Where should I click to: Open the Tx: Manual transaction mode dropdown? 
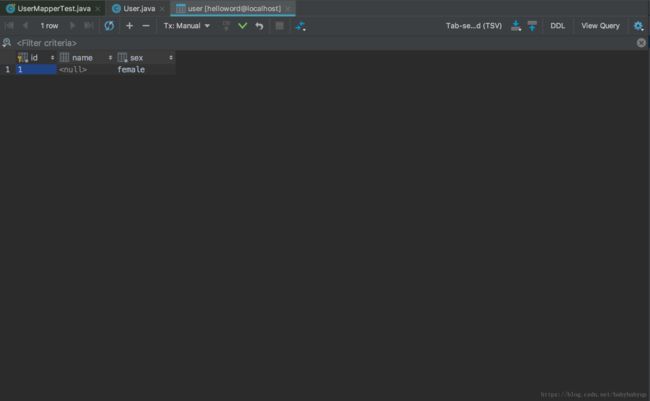187,26
